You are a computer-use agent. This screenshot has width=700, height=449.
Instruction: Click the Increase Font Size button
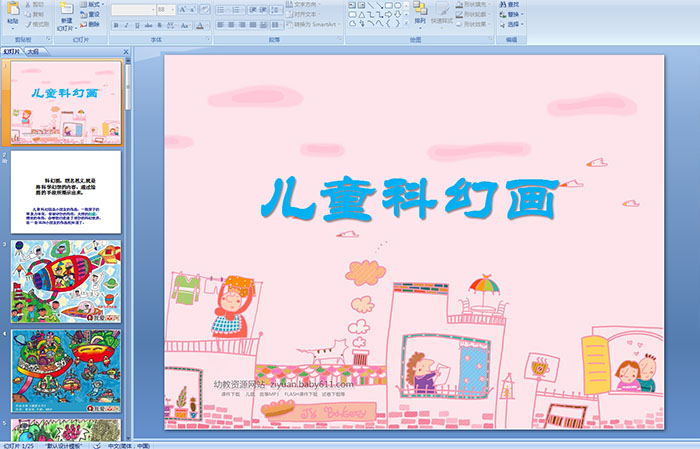183,9
